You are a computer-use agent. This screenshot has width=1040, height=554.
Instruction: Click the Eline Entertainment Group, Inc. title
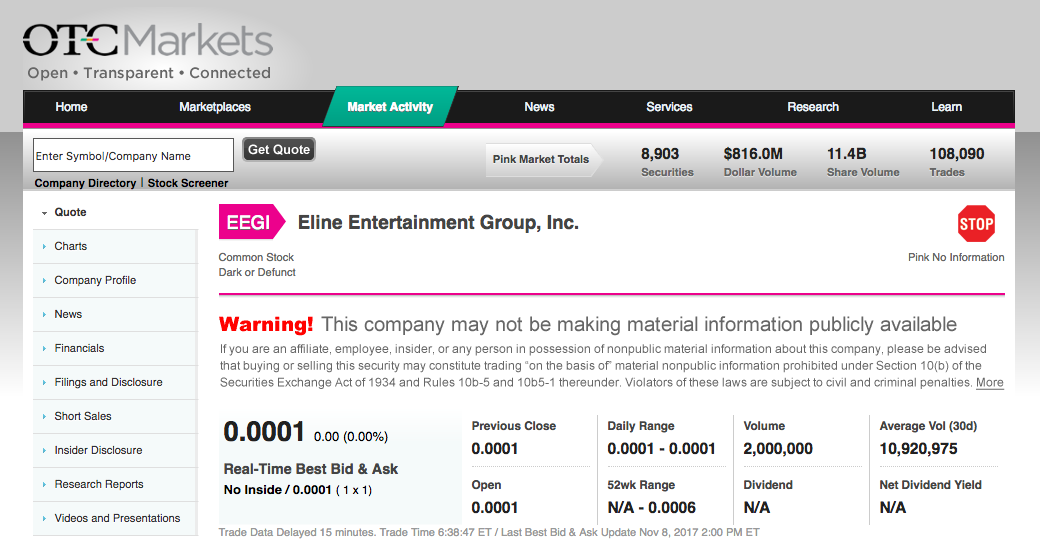pyautogui.click(x=438, y=222)
